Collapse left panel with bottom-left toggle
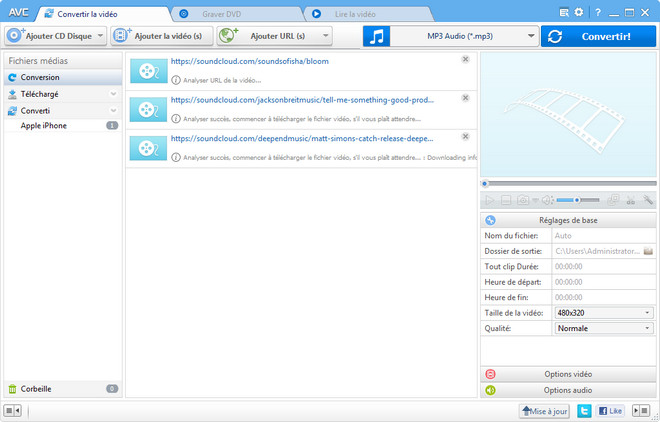660x422 pixels. click(x=13, y=411)
